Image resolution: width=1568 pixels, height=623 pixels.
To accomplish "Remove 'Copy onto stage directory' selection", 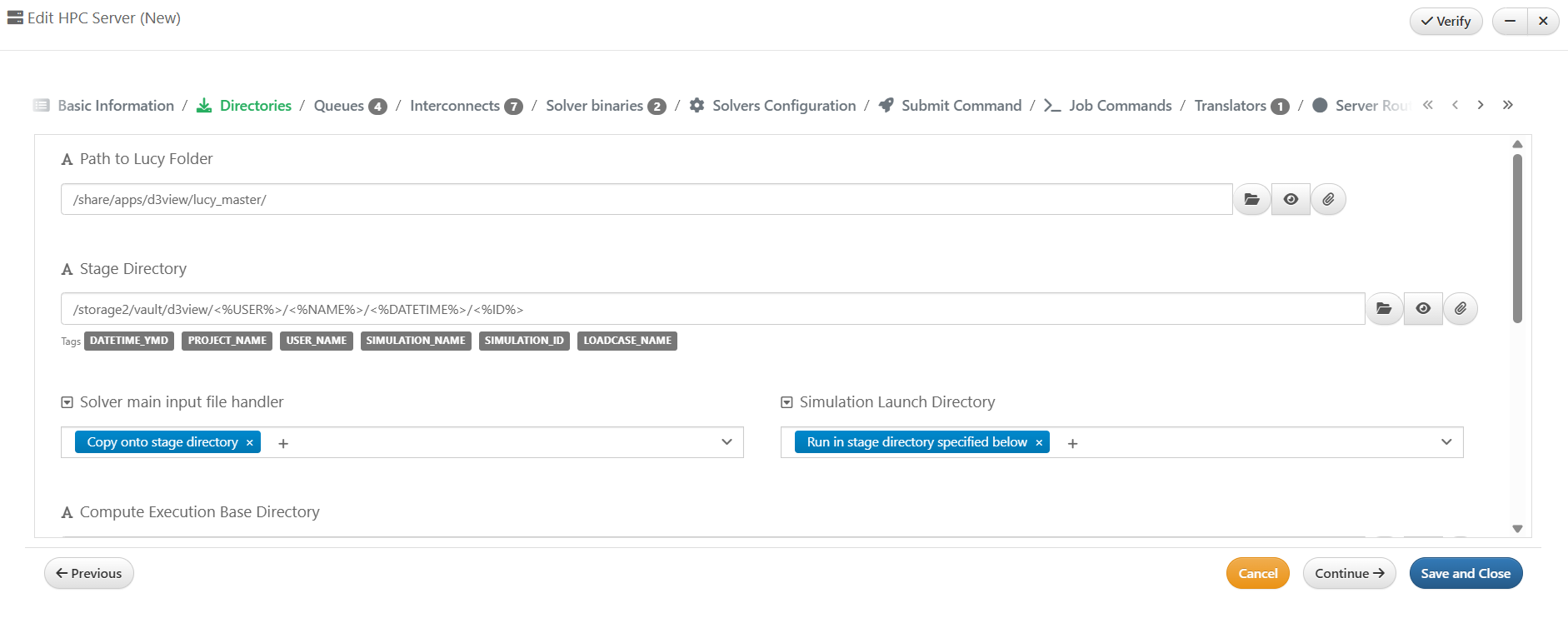I will pyautogui.click(x=249, y=443).
